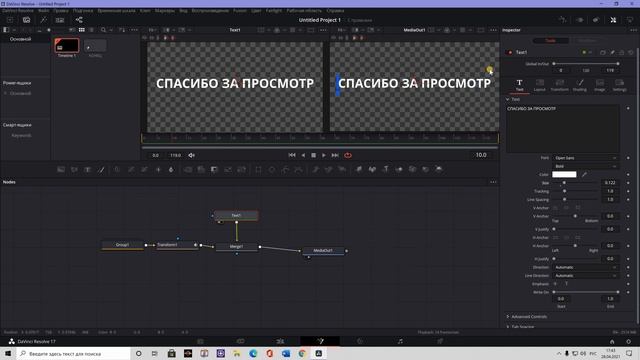Open the Воспроизведение menu
The image size is (640, 360).
tap(210, 11)
